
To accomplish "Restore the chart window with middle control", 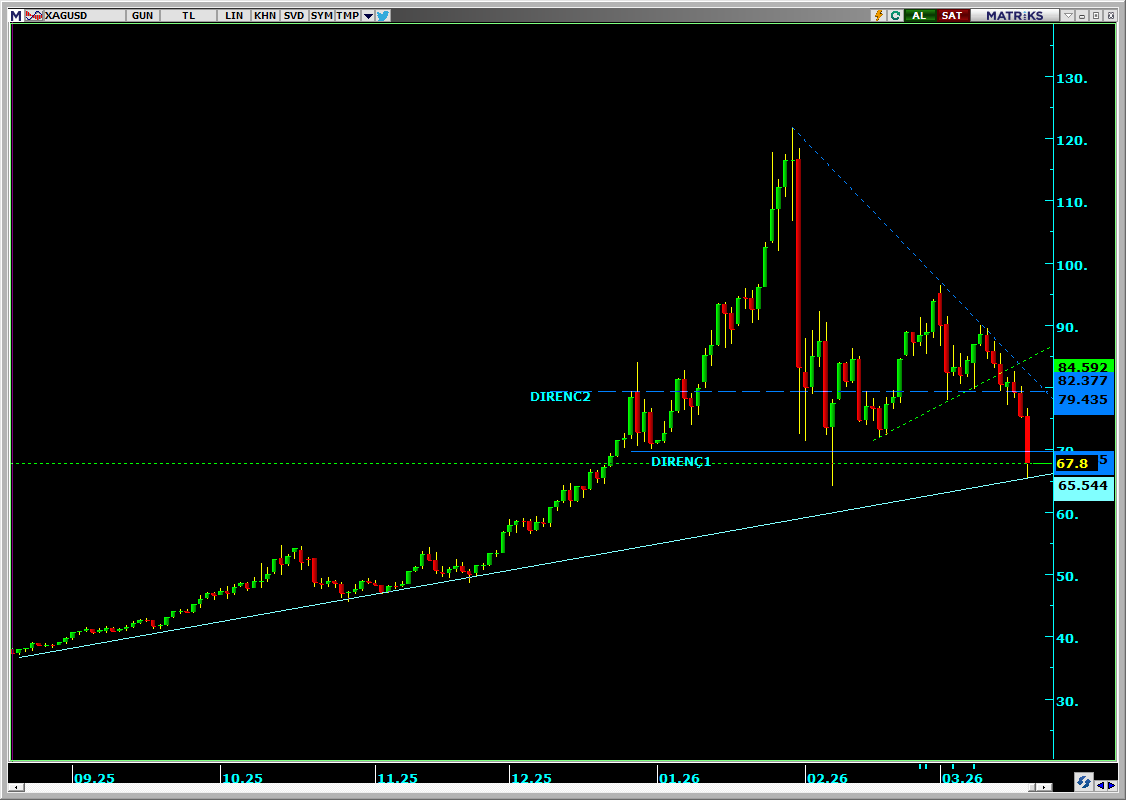I will tap(1096, 15).
